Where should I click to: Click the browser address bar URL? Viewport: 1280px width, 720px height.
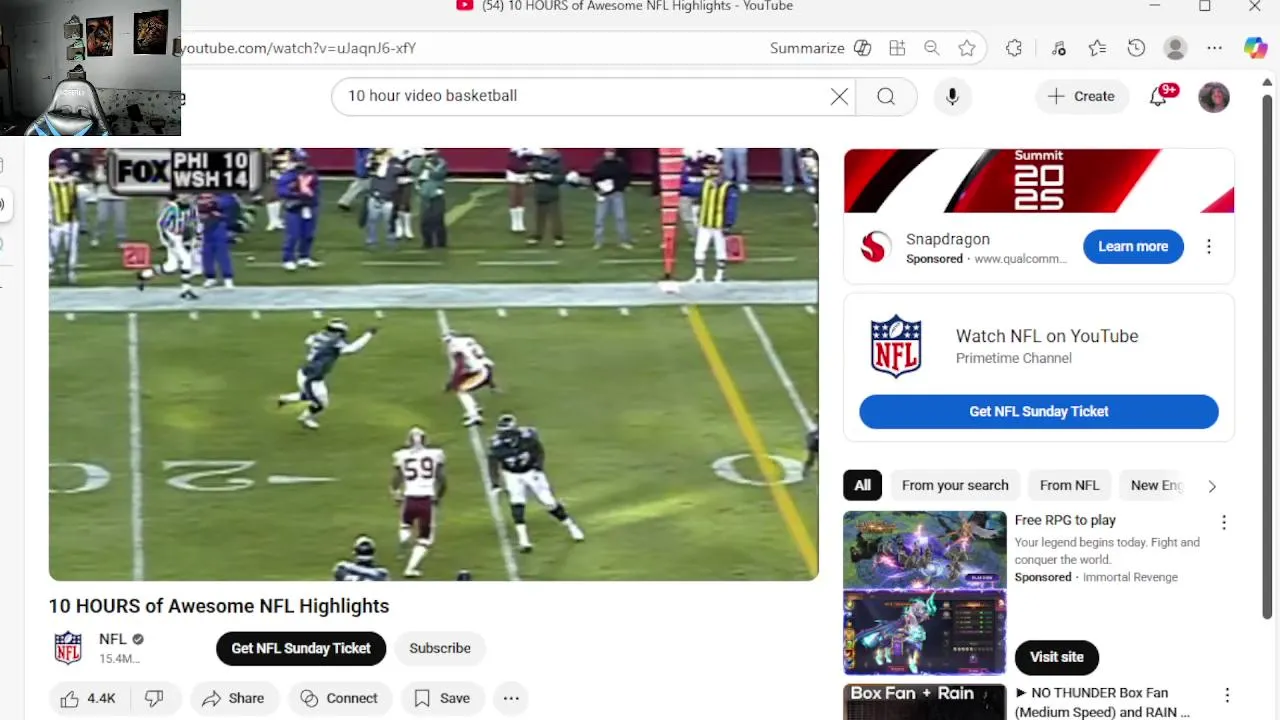click(x=297, y=48)
